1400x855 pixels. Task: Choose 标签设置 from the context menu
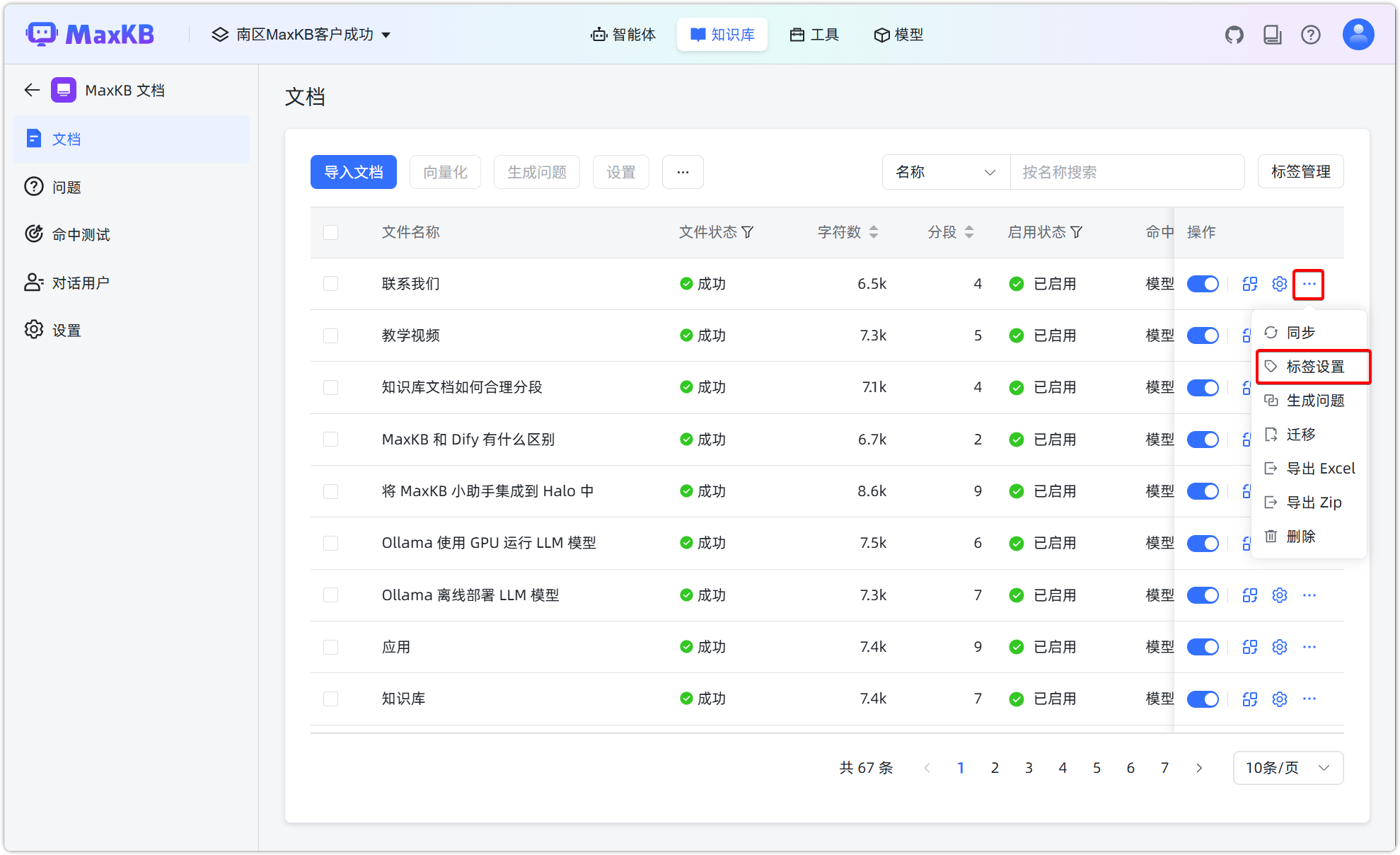(x=1312, y=367)
